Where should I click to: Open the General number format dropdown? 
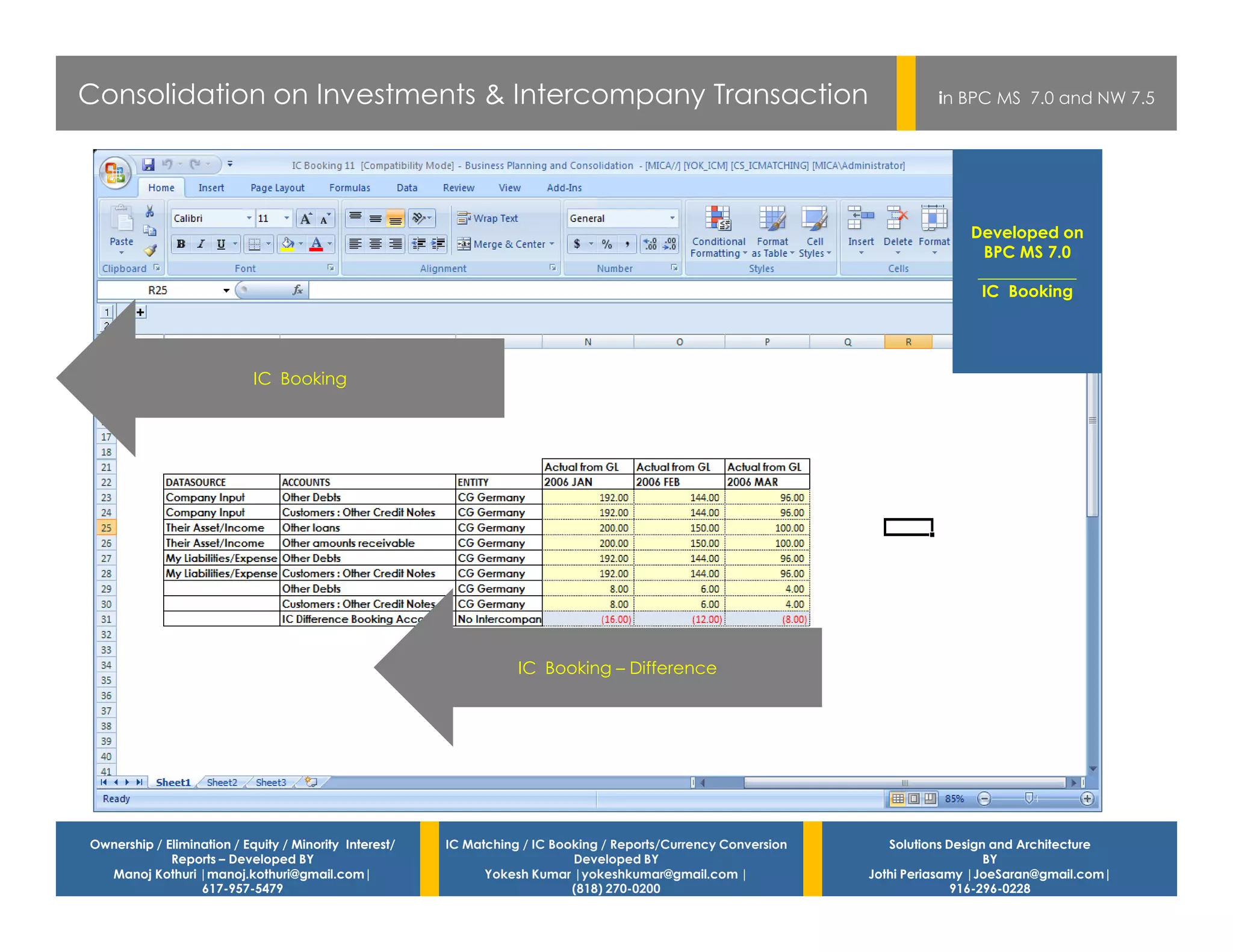pyautogui.click(x=672, y=218)
